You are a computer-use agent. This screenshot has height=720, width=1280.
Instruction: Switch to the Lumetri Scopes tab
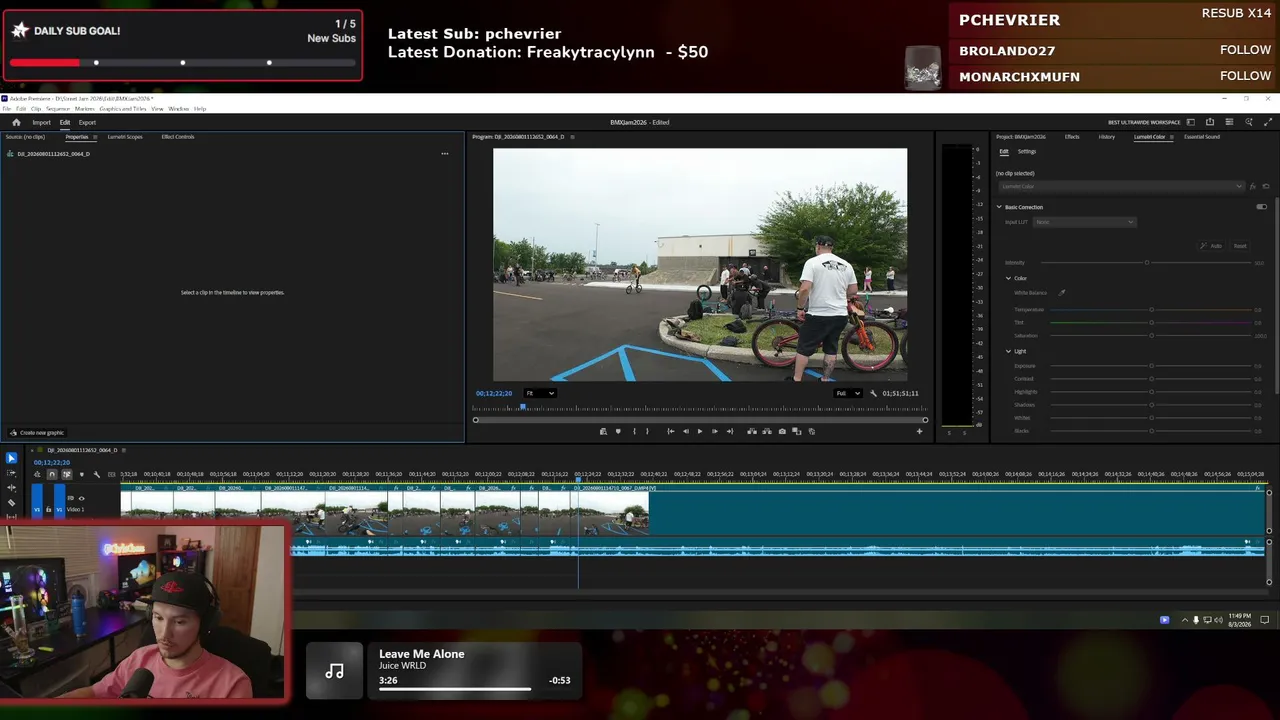125,137
